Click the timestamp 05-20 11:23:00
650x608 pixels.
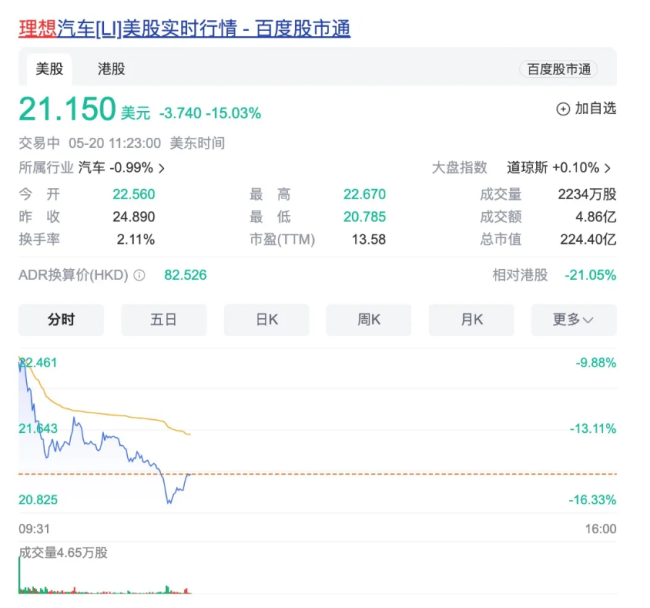coord(115,143)
